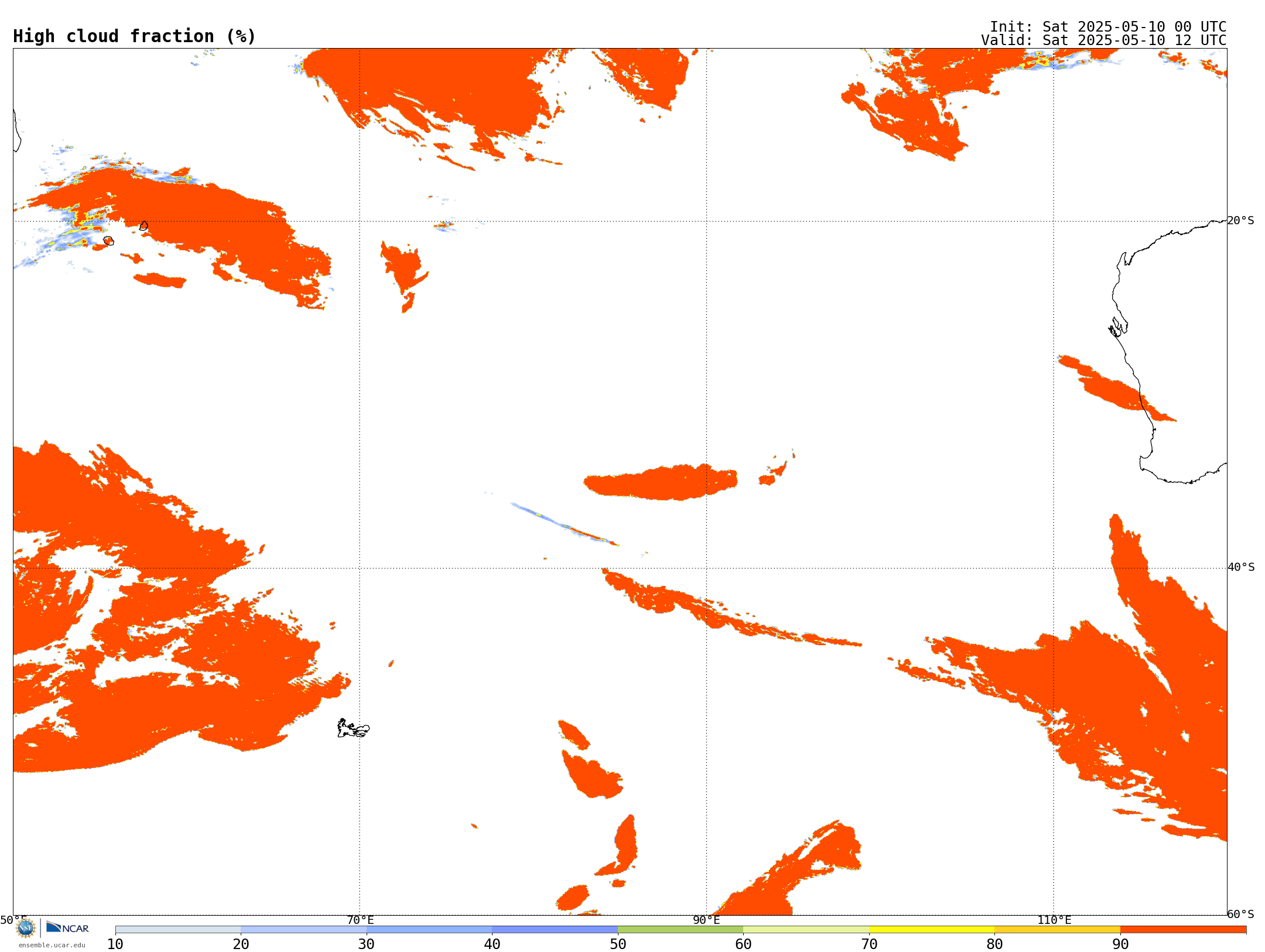This screenshot has width=1265, height=952.
Task: Pick the green 50-60 colorbar segment
Action: 681,930
